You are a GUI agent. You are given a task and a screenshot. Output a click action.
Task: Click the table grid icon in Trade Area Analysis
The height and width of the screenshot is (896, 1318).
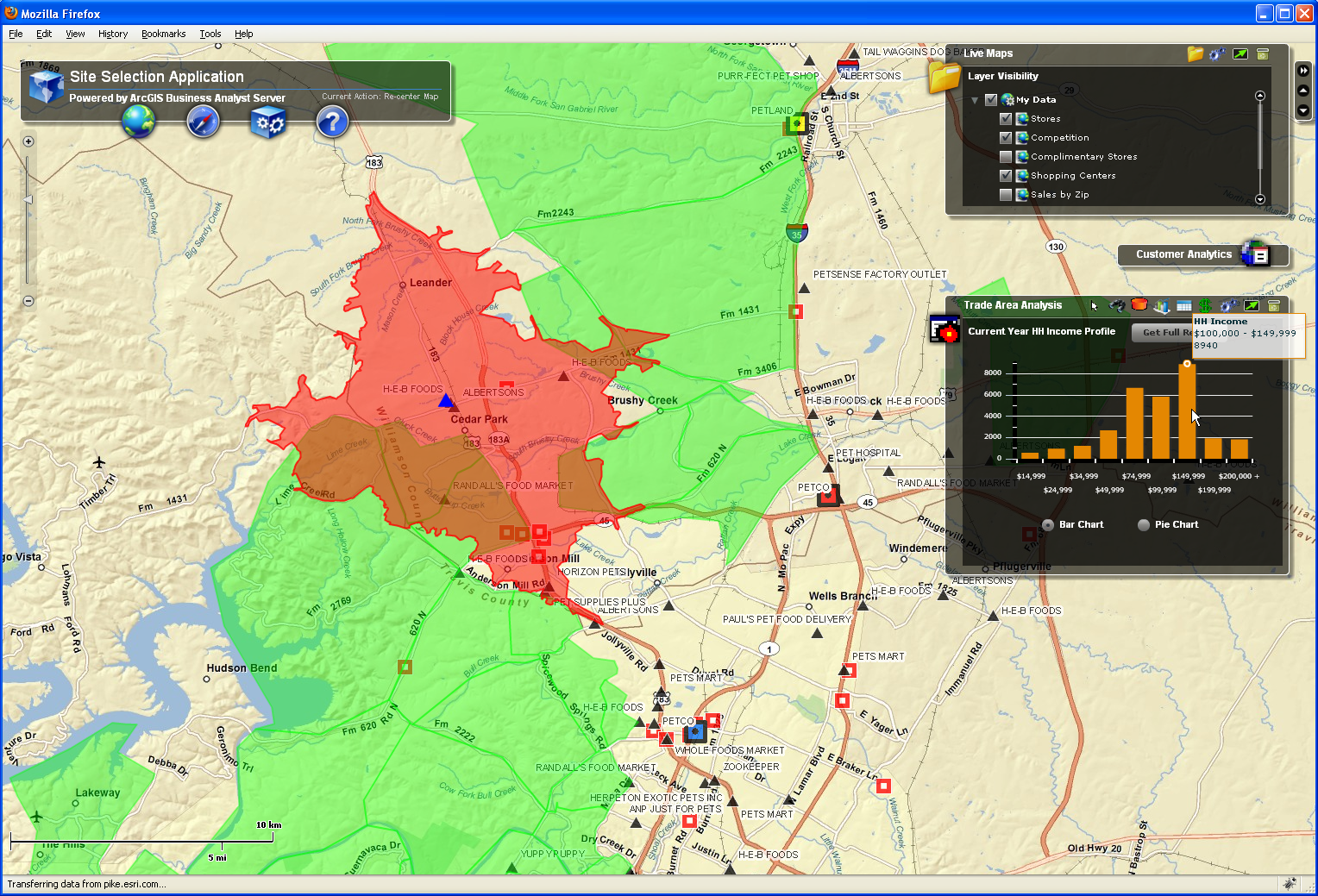click(x=1183, y=305)
